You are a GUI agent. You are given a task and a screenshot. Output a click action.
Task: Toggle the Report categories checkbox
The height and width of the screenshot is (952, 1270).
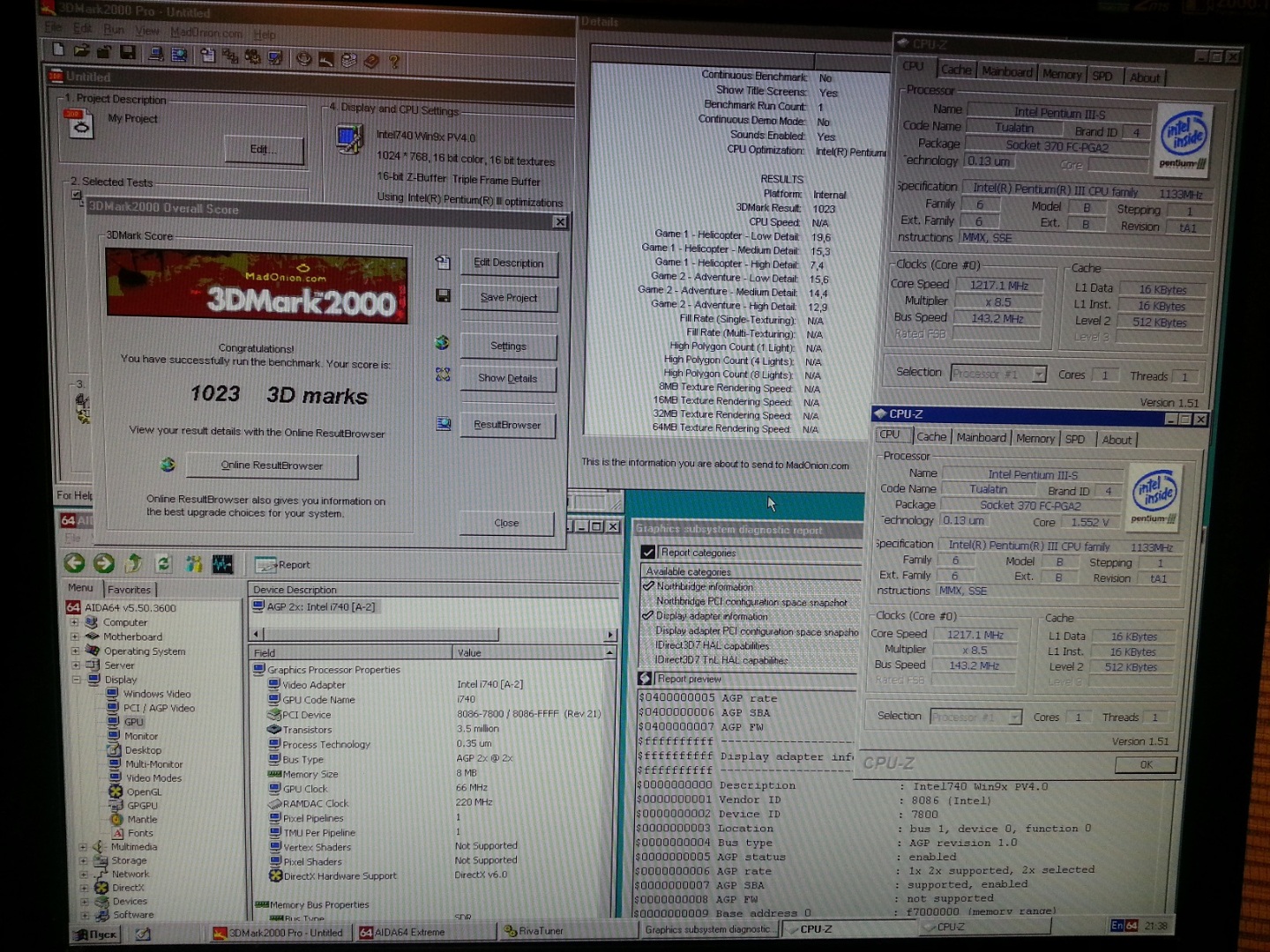coord(648,552)
